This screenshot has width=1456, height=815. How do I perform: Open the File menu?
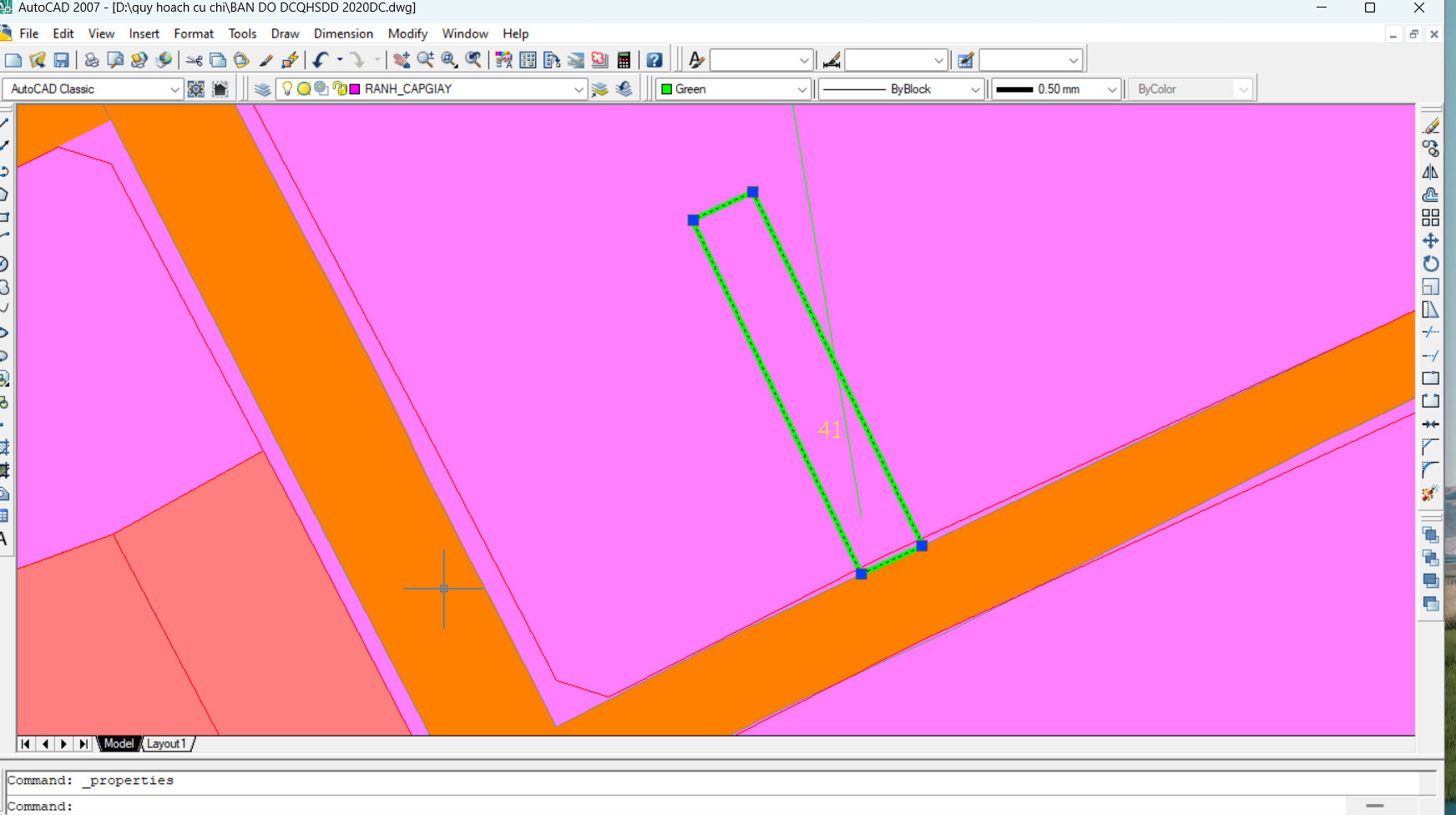(29, 33)
